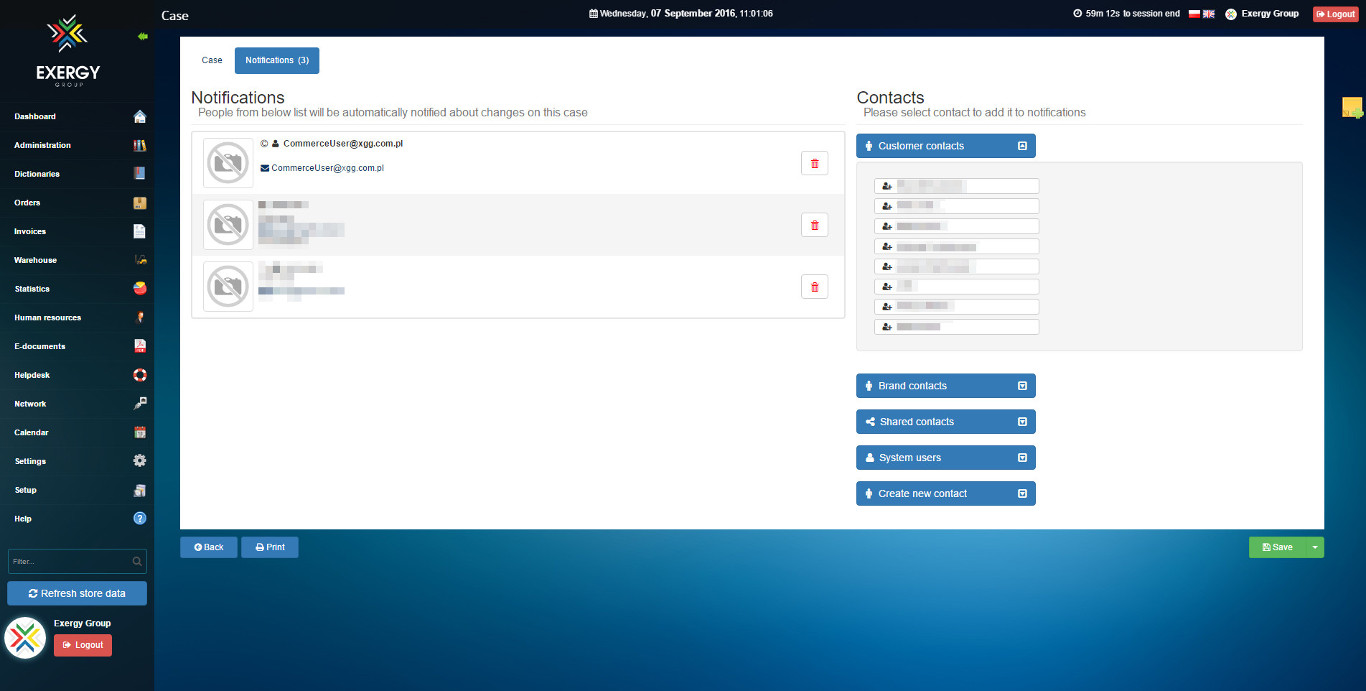Collapse the Customer contacts section
This screenshot has height=691, width=1366.
[946, 146]
